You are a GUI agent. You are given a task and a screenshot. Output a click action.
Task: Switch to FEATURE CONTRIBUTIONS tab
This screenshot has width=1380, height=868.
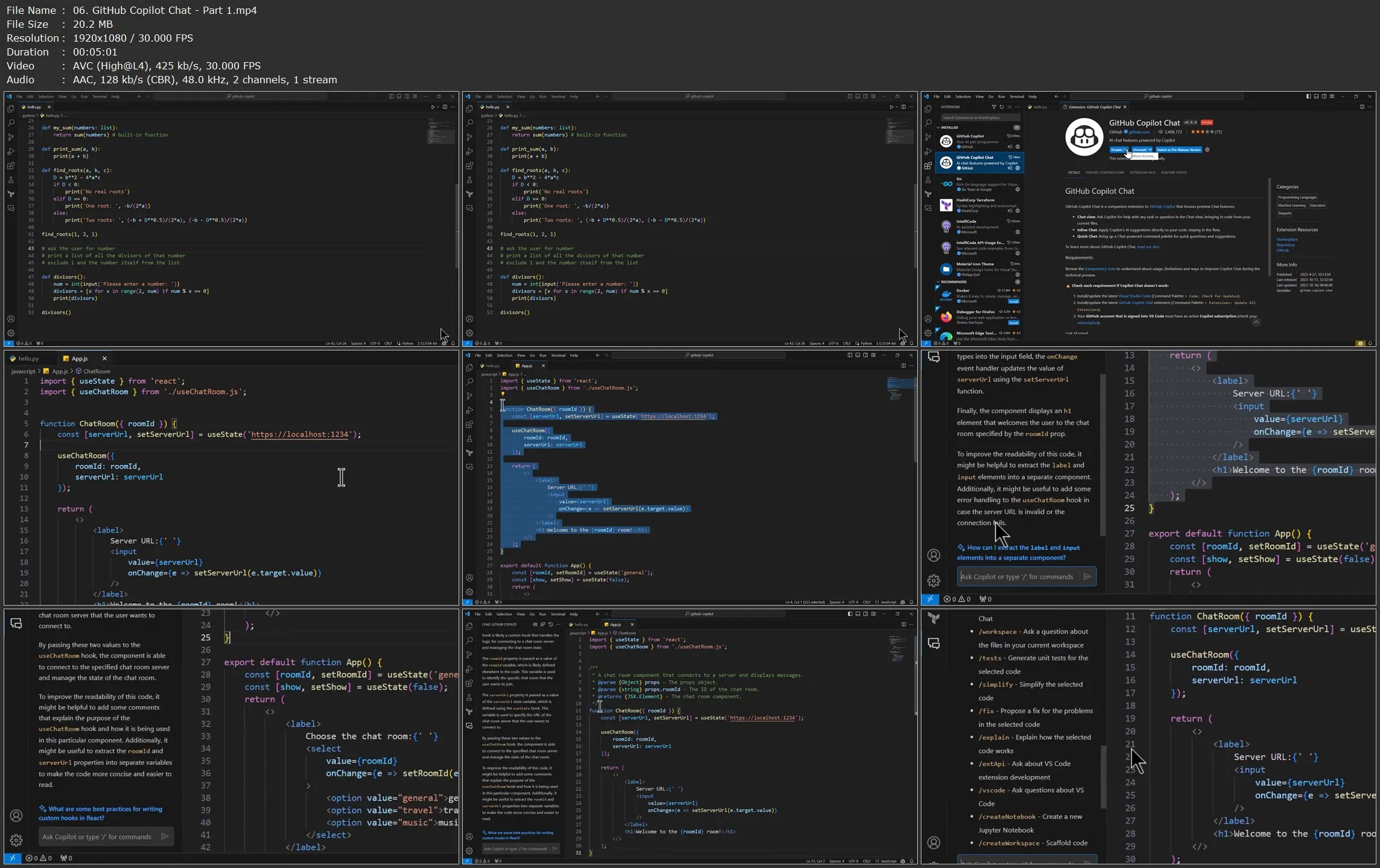1105,173
